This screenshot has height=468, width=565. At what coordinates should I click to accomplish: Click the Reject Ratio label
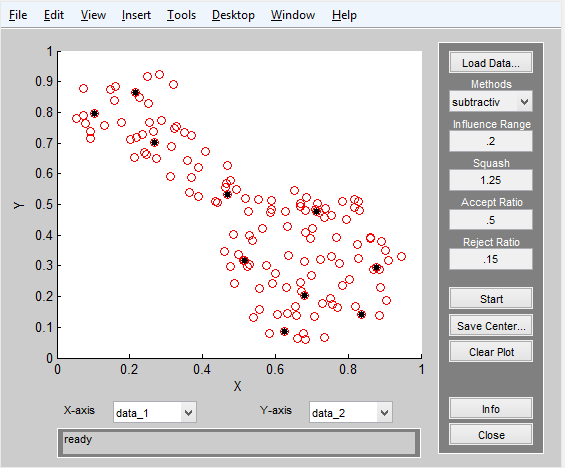[491, 242]
